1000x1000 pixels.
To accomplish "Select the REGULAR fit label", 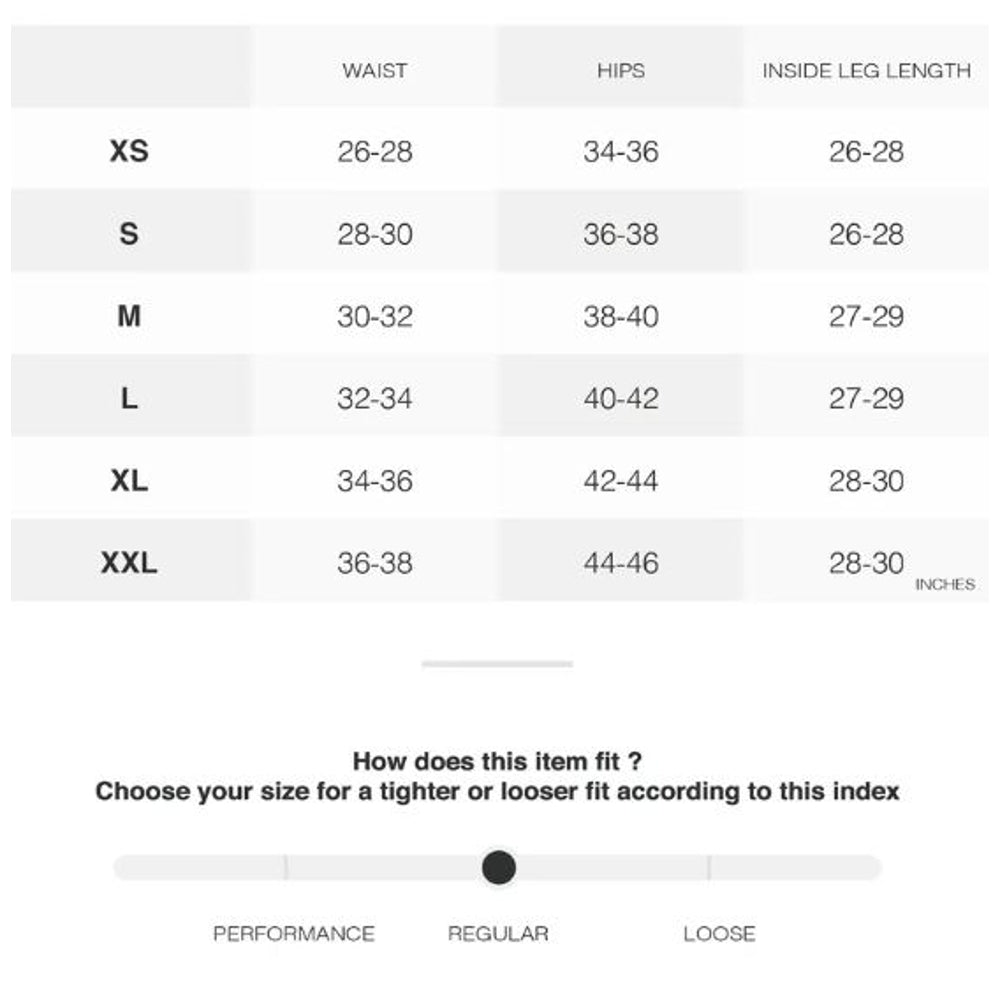I will click(x=498, y=934).
